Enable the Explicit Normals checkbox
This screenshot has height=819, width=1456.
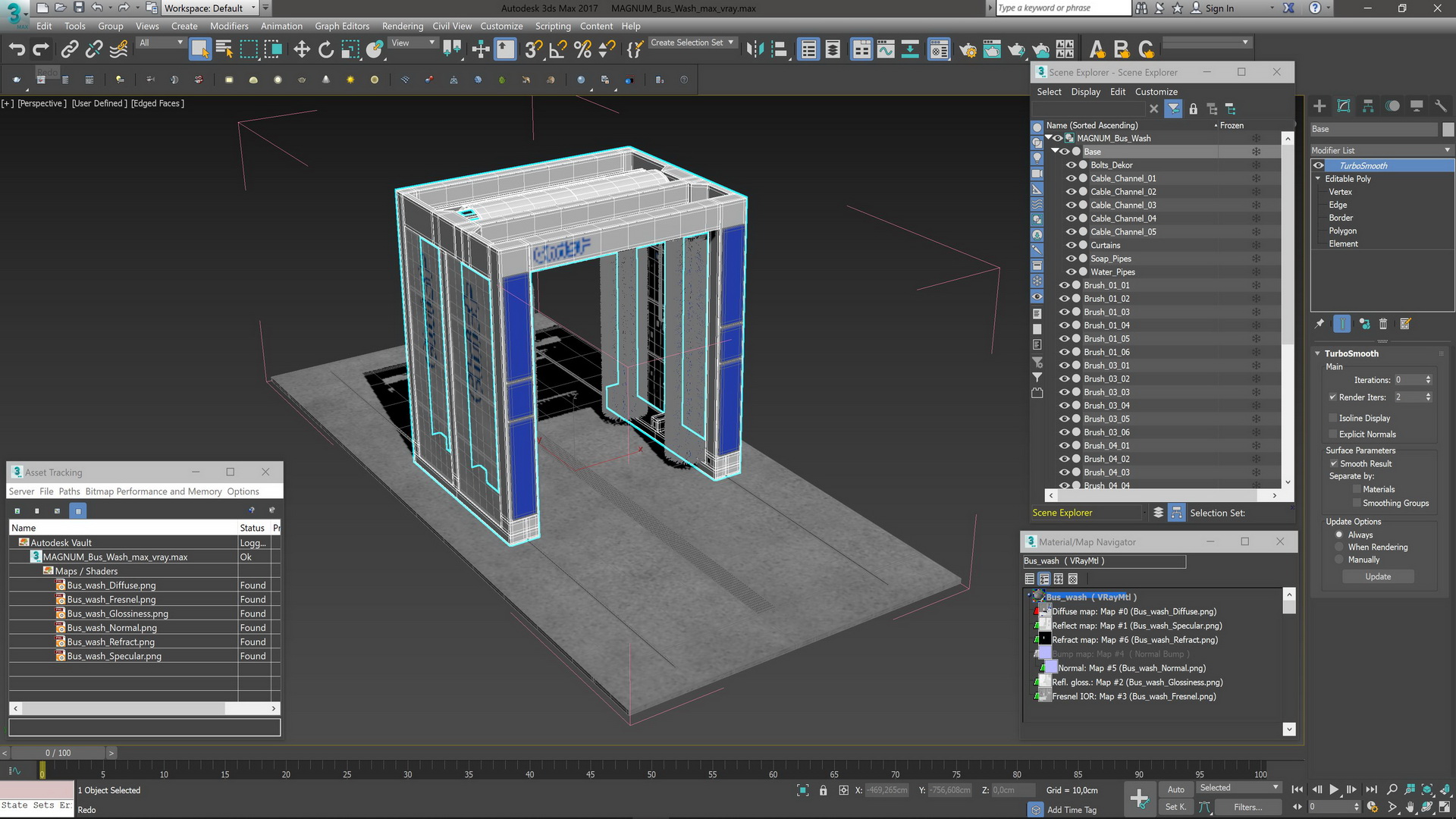(1332, 434)
